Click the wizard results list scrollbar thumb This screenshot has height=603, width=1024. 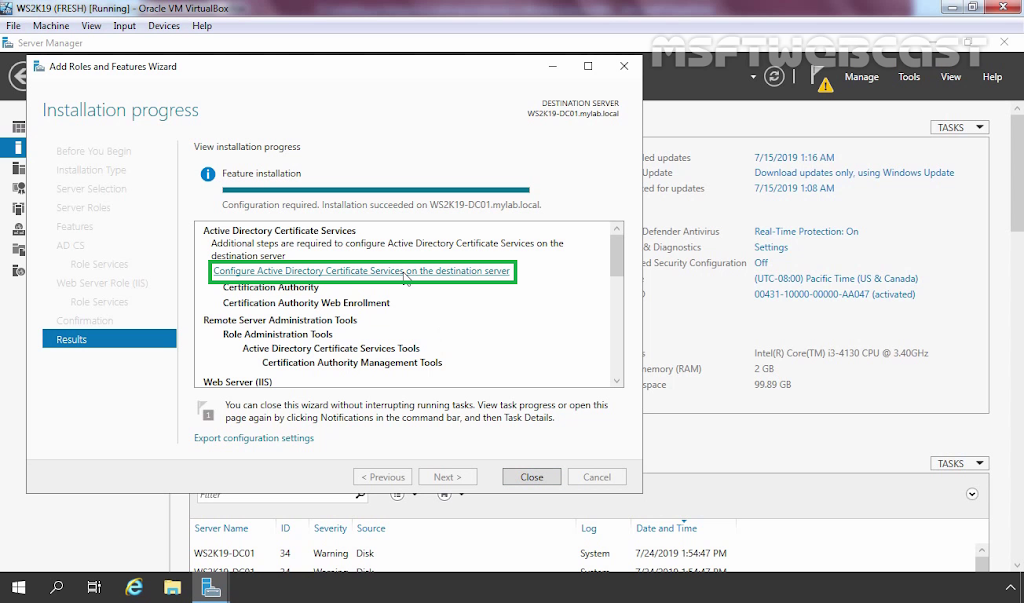[x=616, y=256]
